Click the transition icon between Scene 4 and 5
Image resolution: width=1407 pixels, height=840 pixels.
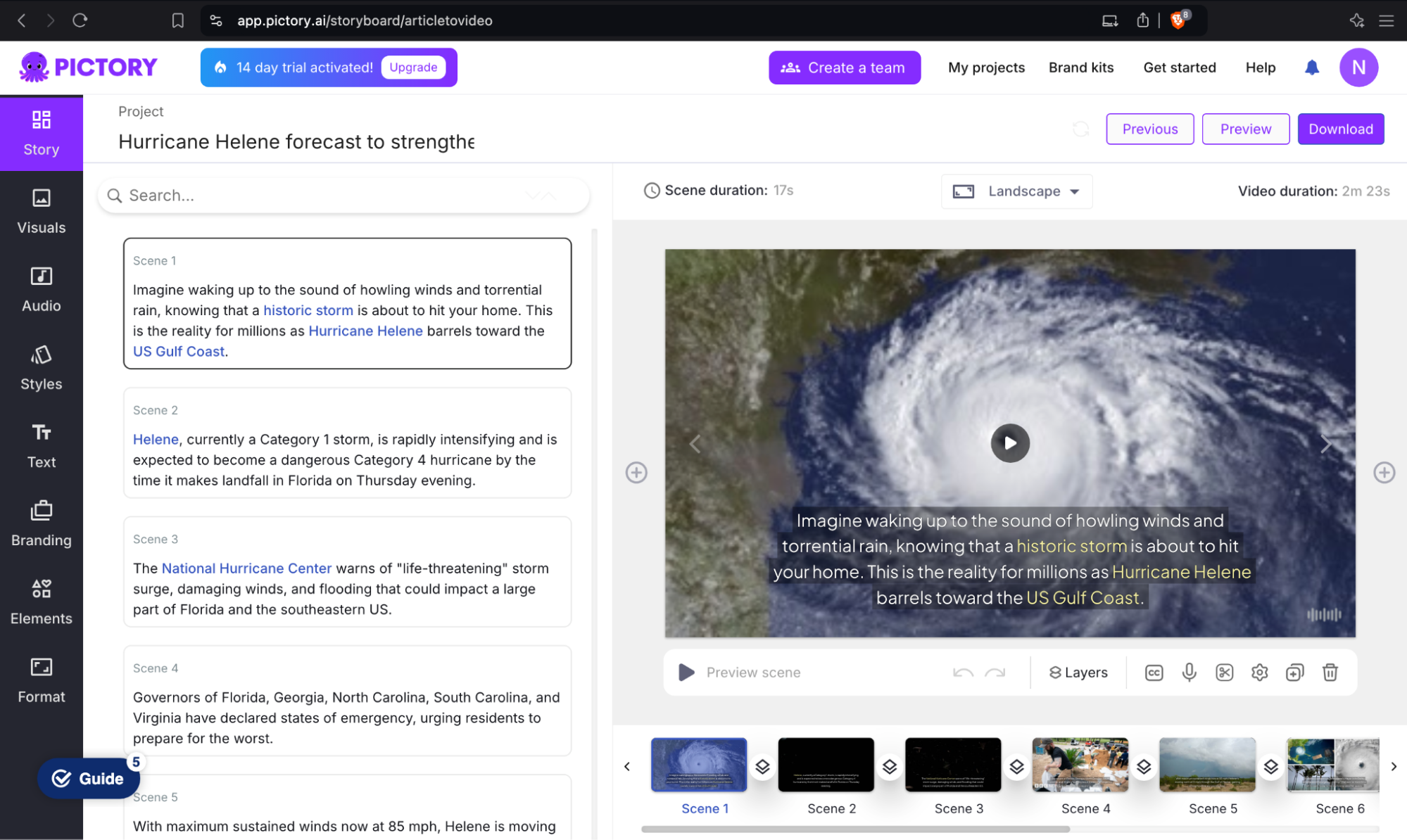tap(1144, 766)
